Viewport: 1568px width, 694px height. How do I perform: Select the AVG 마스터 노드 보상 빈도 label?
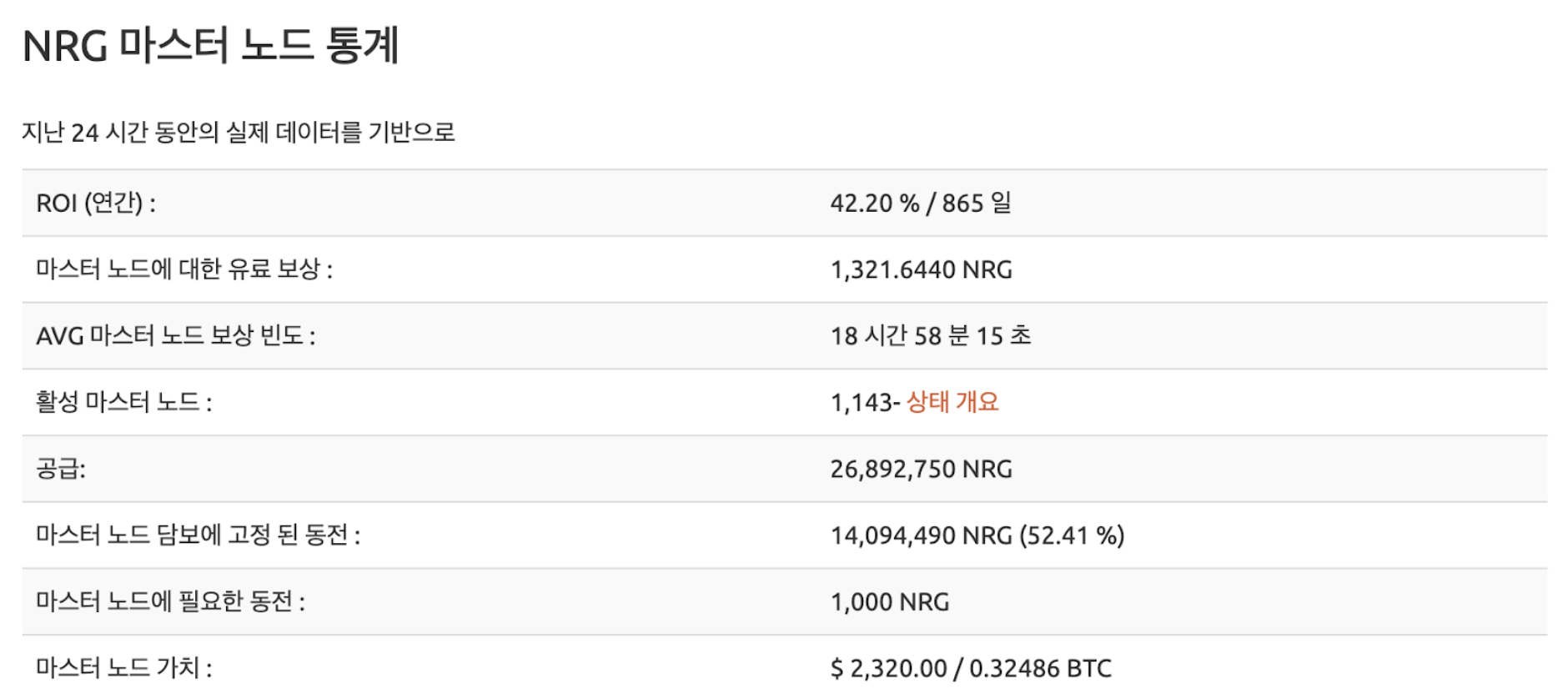click(x=176, y=336)
